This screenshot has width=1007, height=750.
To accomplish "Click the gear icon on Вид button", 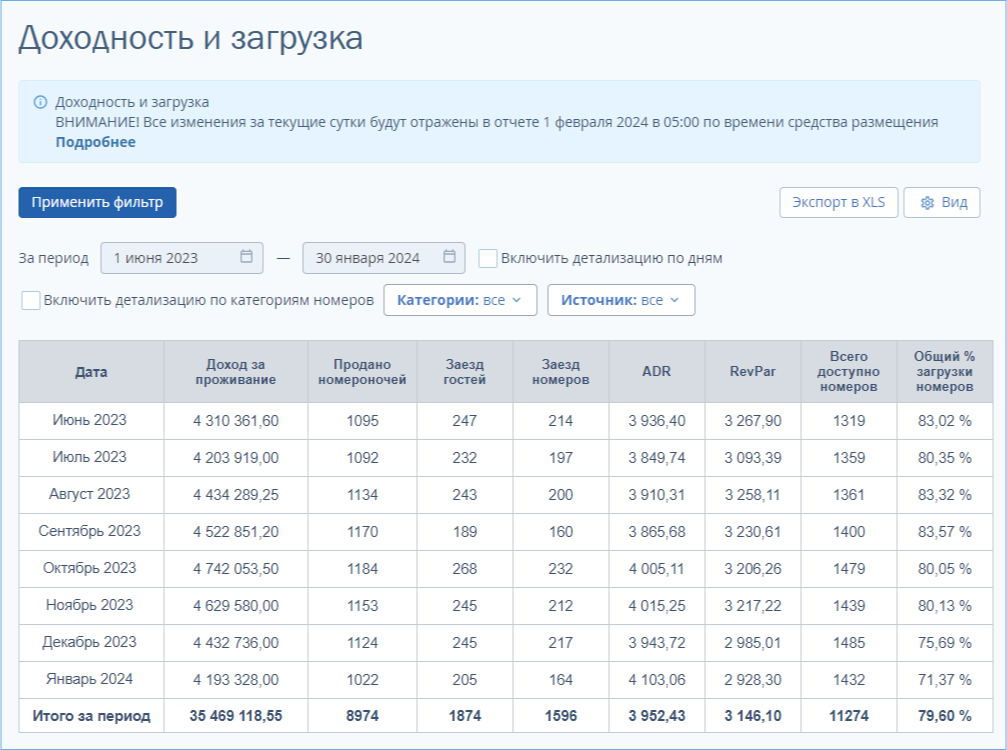I will (x=927, y=203).
